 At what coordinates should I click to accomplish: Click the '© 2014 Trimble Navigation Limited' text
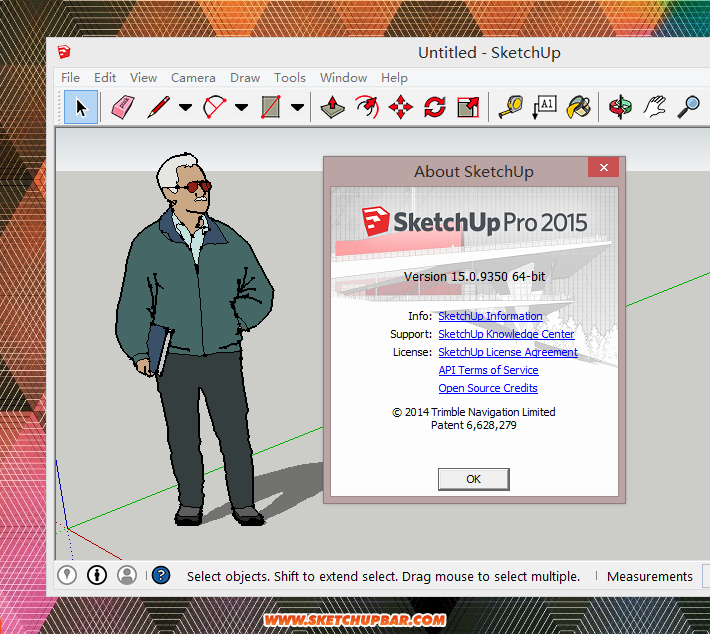coord(474,412)
